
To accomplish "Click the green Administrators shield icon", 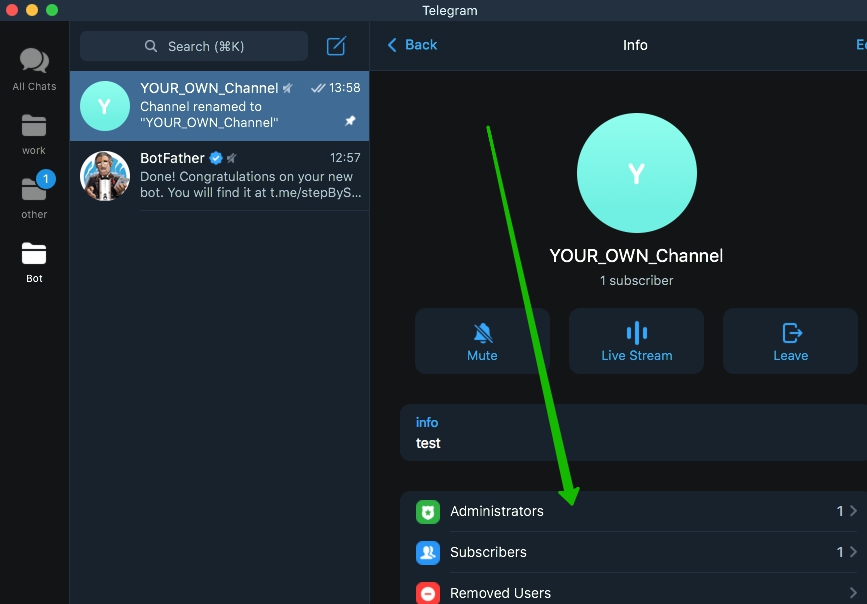I will (428, 512).
